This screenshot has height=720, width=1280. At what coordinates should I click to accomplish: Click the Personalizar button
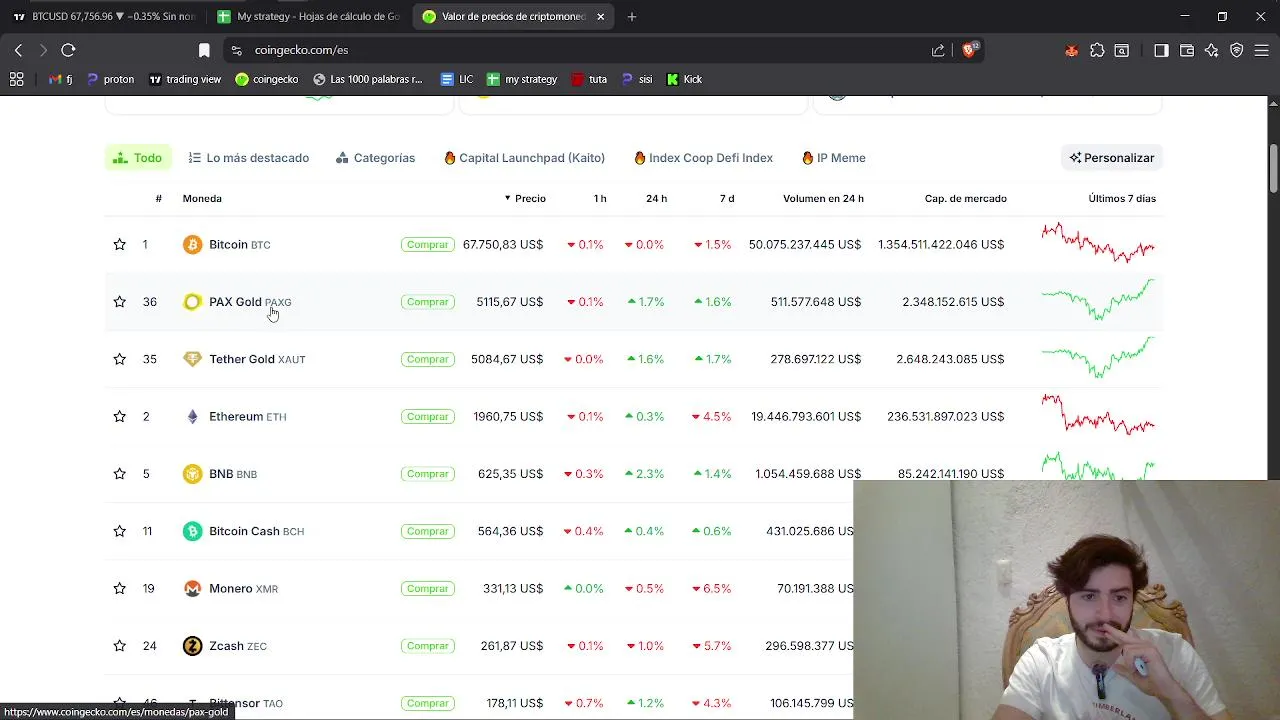[x=1112, y=158]
